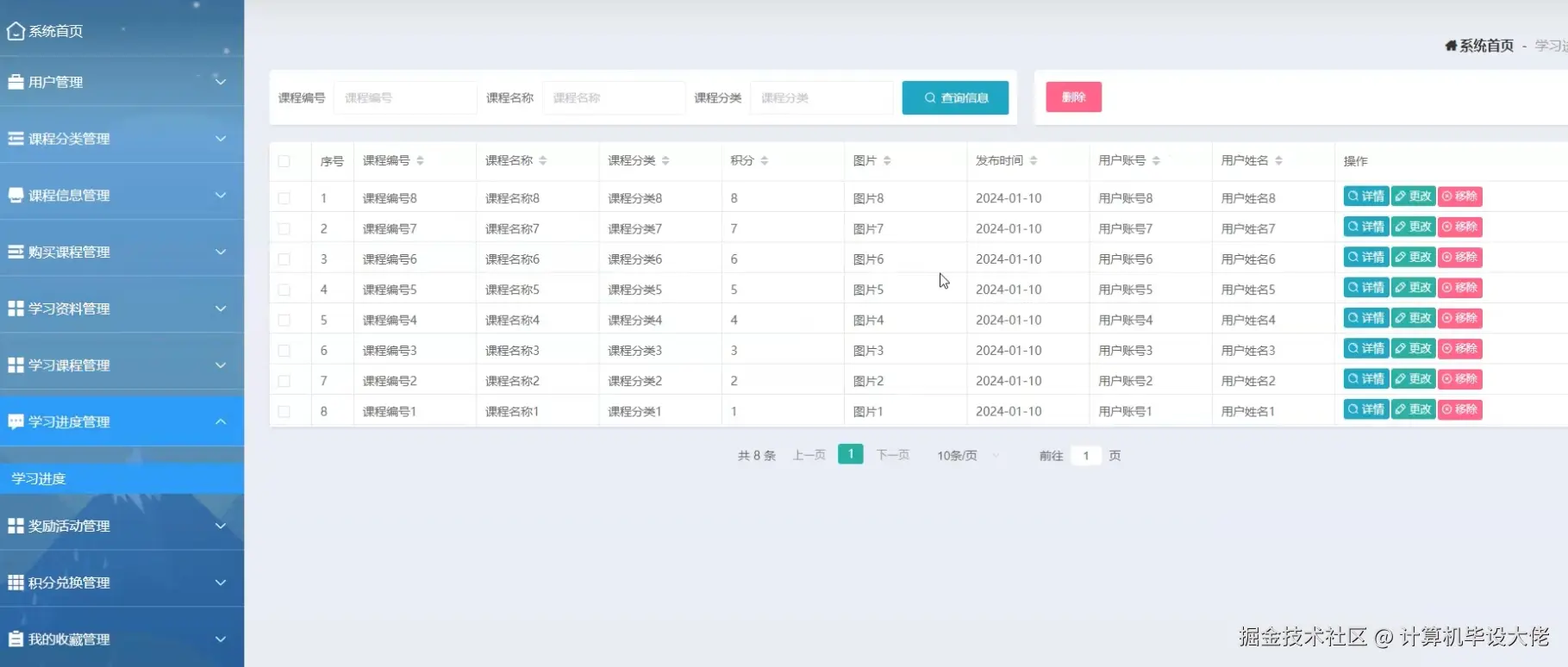
Task: Focus the 课程编号 search input
Action: click(405, 97)
